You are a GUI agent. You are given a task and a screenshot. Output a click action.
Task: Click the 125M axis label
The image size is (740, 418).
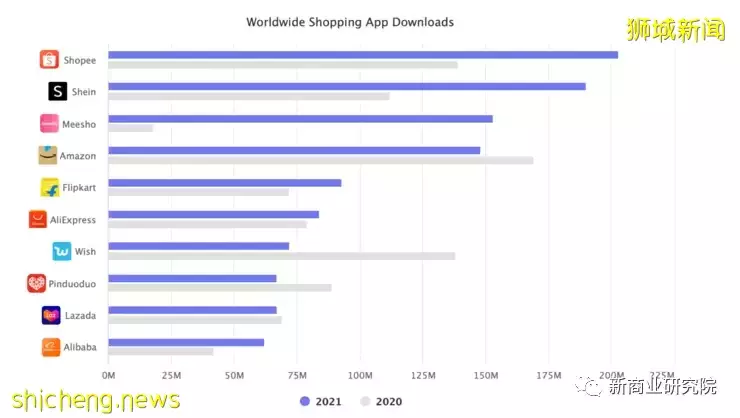[x=423, y=376]
